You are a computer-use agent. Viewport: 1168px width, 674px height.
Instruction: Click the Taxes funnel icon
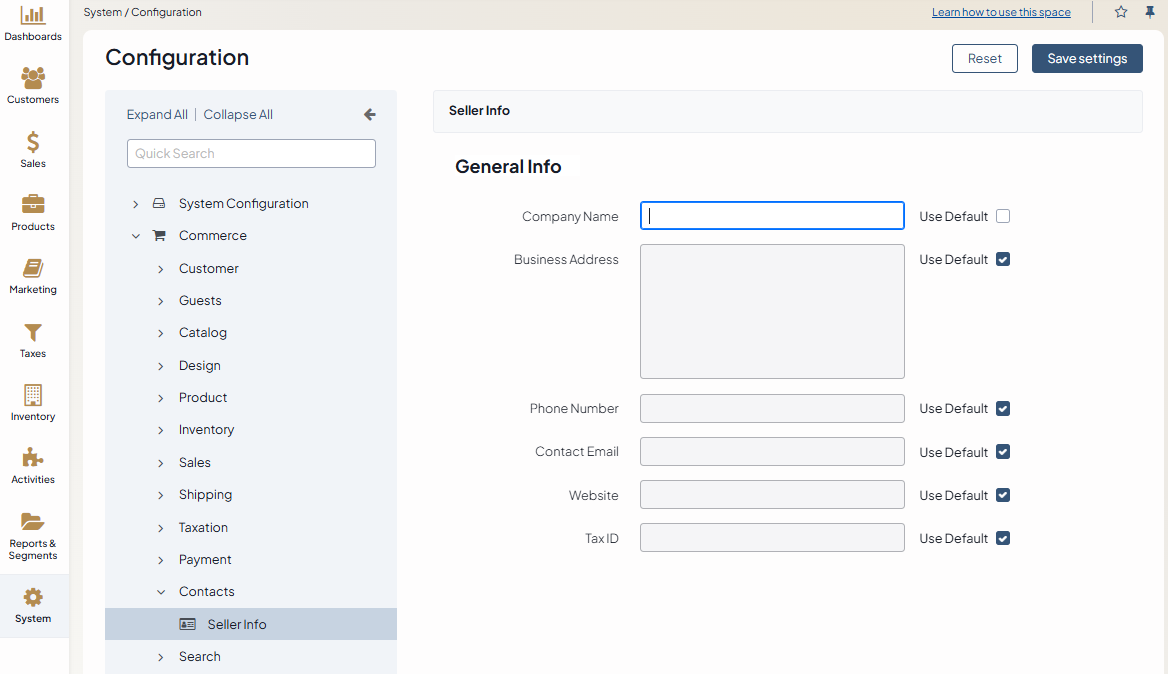pos(33,332)
